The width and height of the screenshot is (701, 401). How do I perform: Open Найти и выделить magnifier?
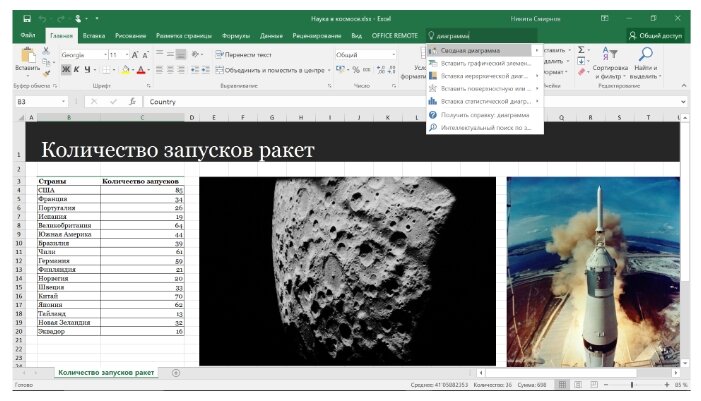coord(646,63)
